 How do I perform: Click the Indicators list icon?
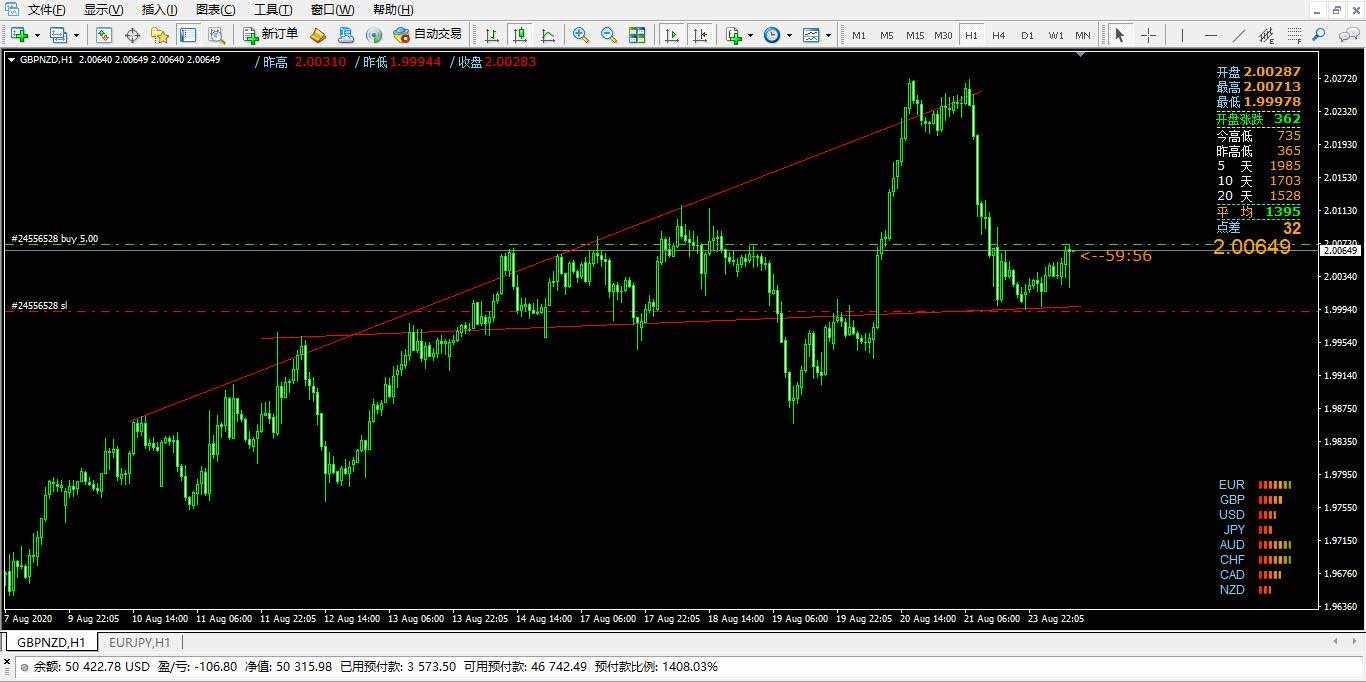pos(733,35)
